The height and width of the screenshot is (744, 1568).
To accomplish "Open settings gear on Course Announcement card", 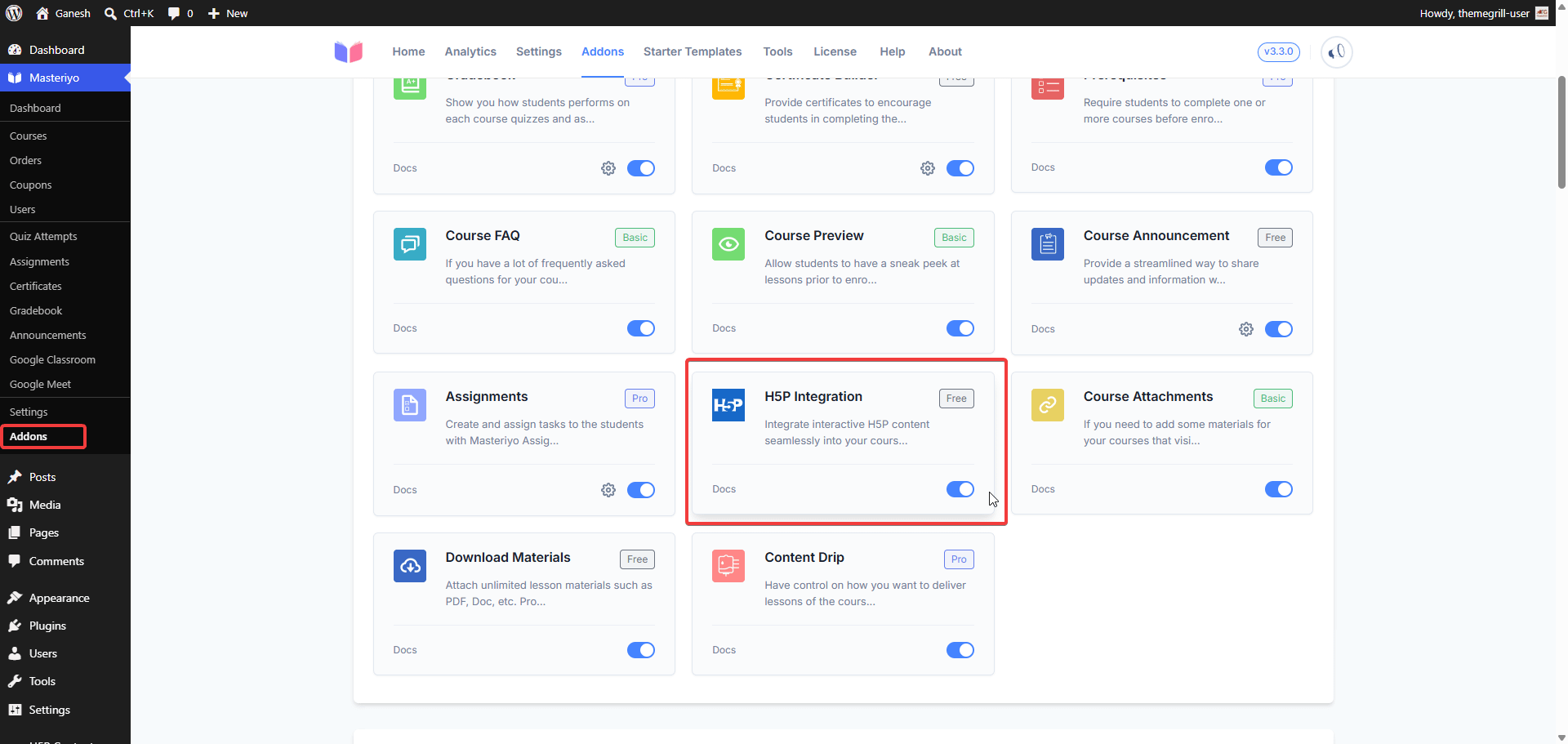I will [1246, 329].
